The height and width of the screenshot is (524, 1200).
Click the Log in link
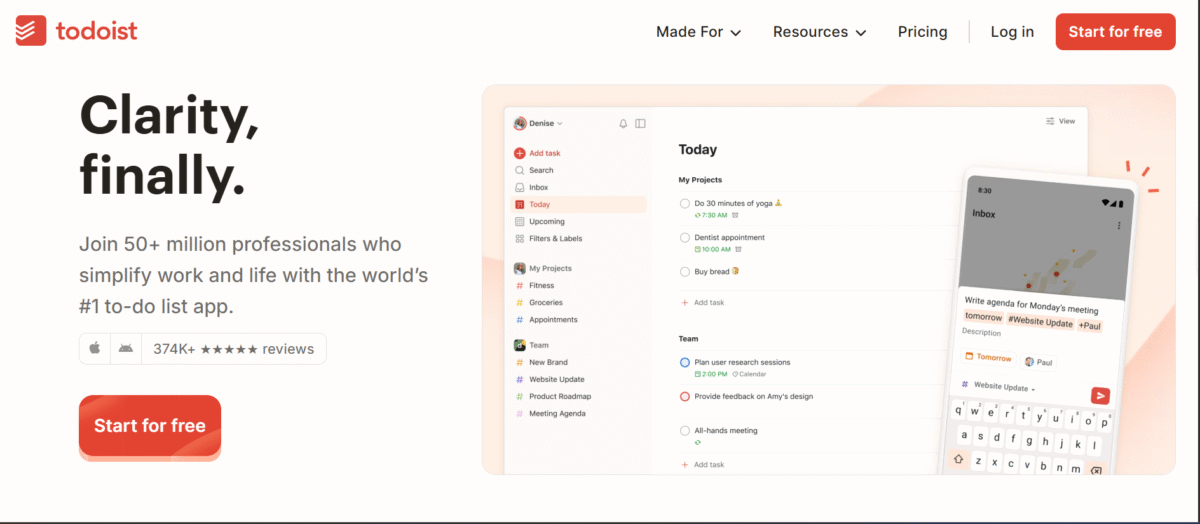1012,32
